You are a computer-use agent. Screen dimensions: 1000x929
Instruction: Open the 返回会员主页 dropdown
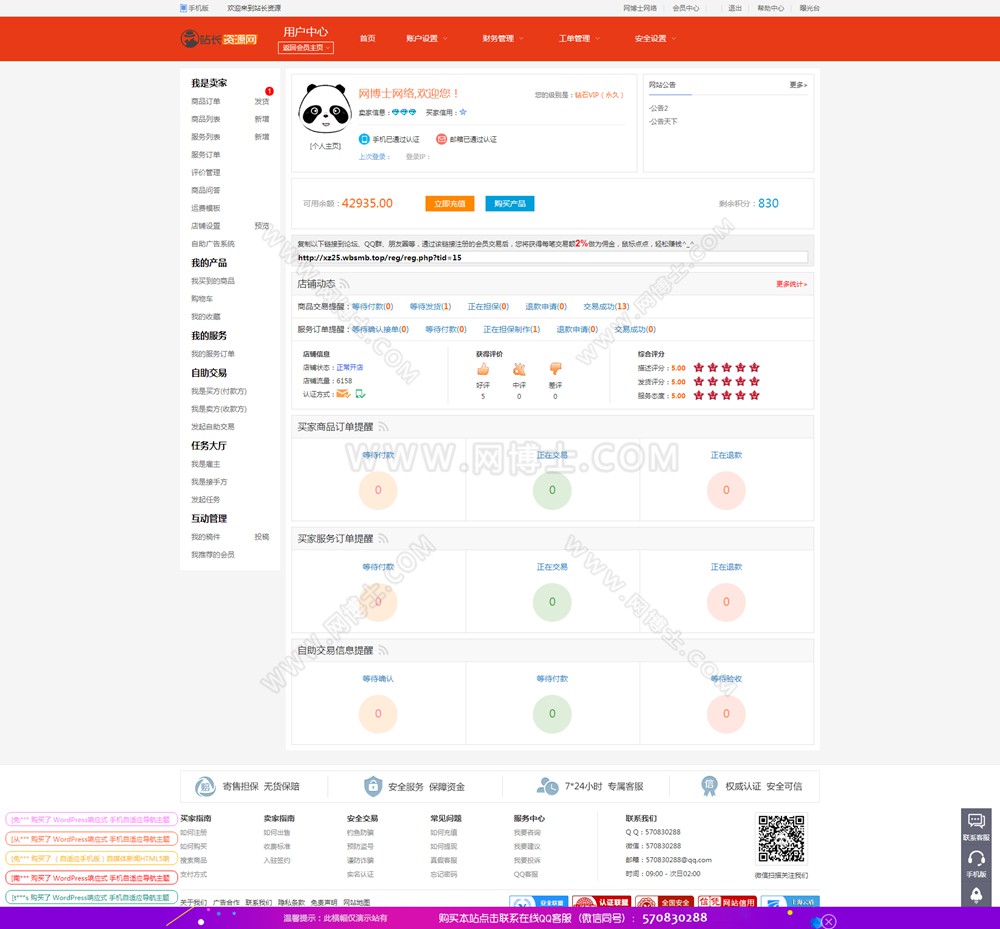306,48
